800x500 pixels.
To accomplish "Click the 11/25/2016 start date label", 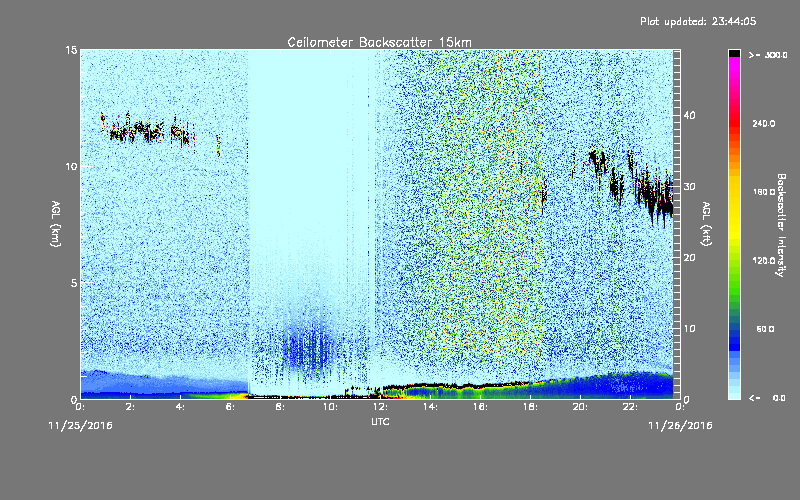I will click(80, 425).
